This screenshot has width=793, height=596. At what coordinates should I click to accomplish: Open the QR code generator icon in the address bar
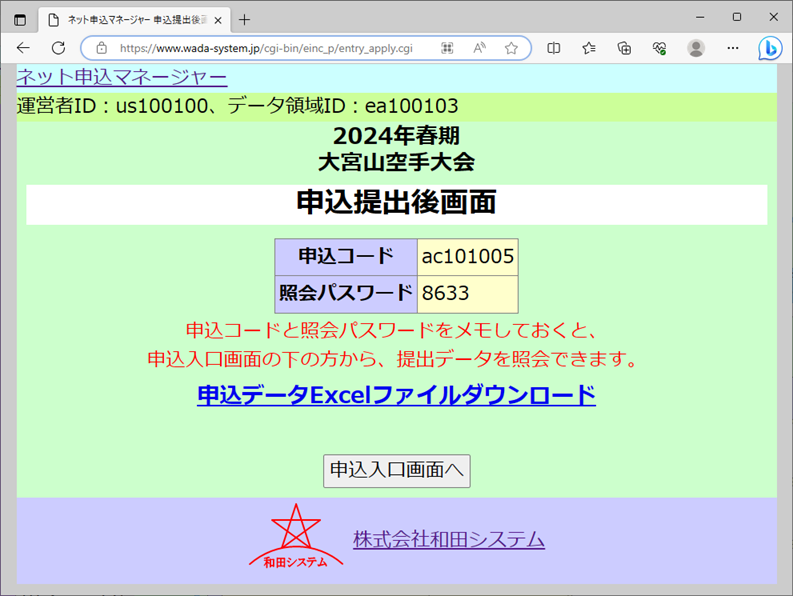tap(447, 48)
